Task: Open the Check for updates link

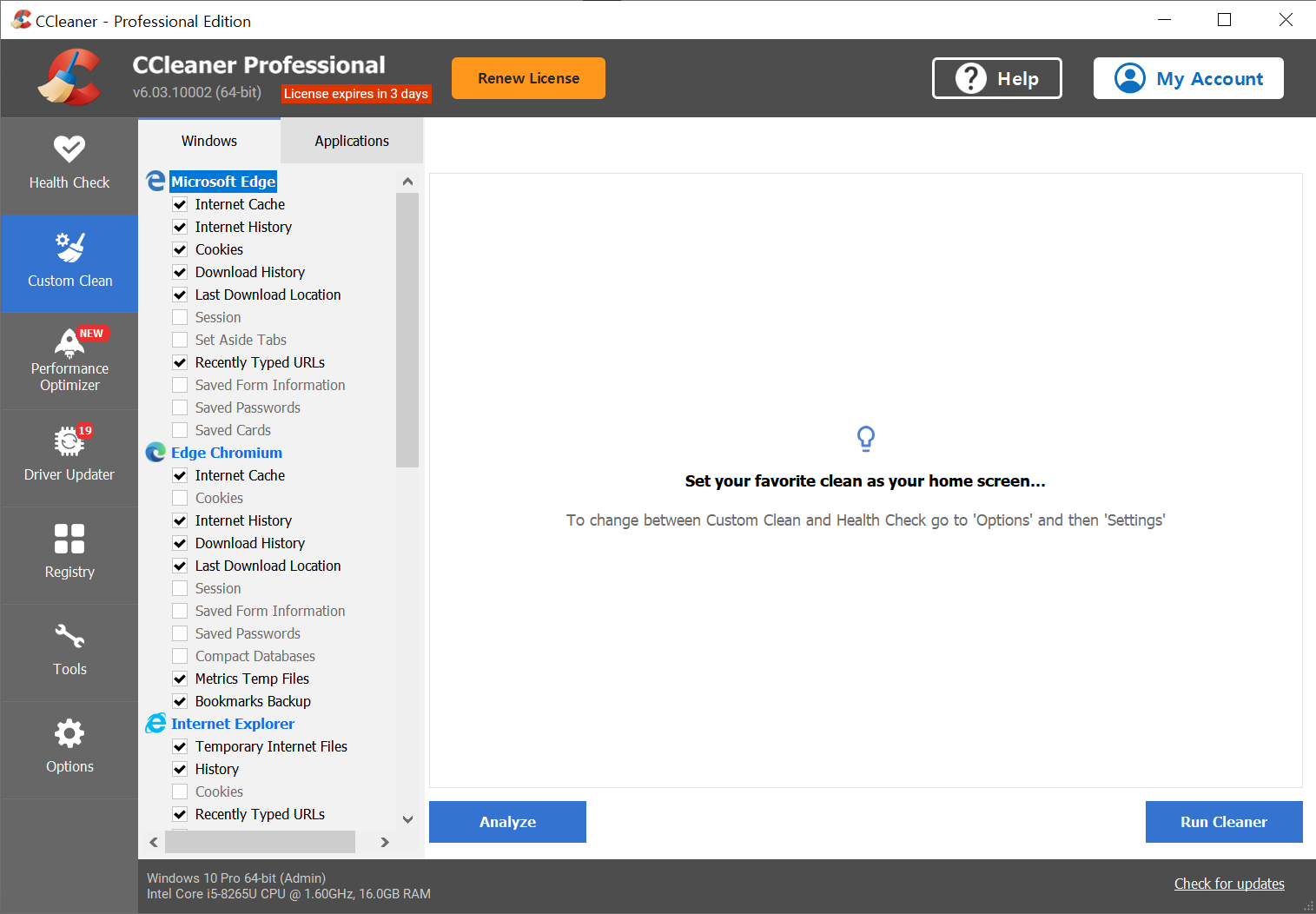Action: coord(1228,884)
